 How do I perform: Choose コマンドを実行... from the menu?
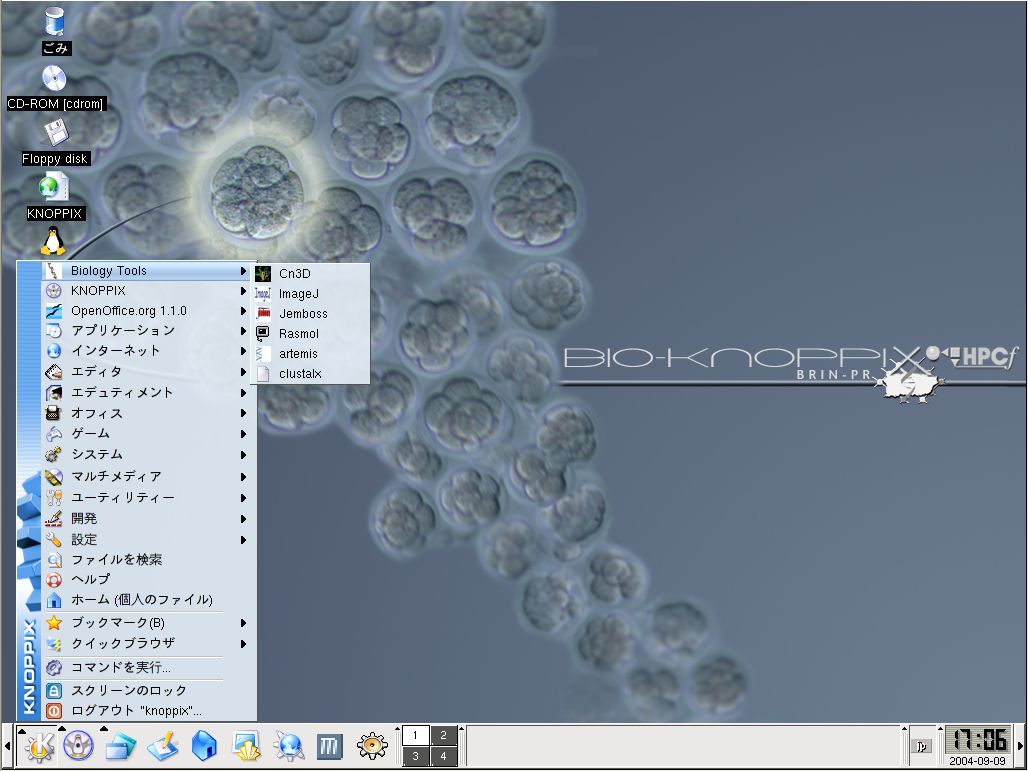click(x=149, y=667)
